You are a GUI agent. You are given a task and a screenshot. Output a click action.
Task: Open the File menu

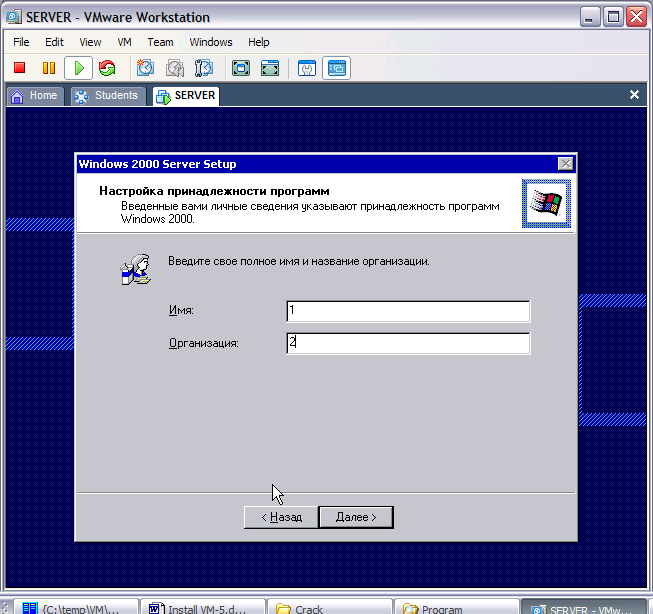(x=21, y=42)
